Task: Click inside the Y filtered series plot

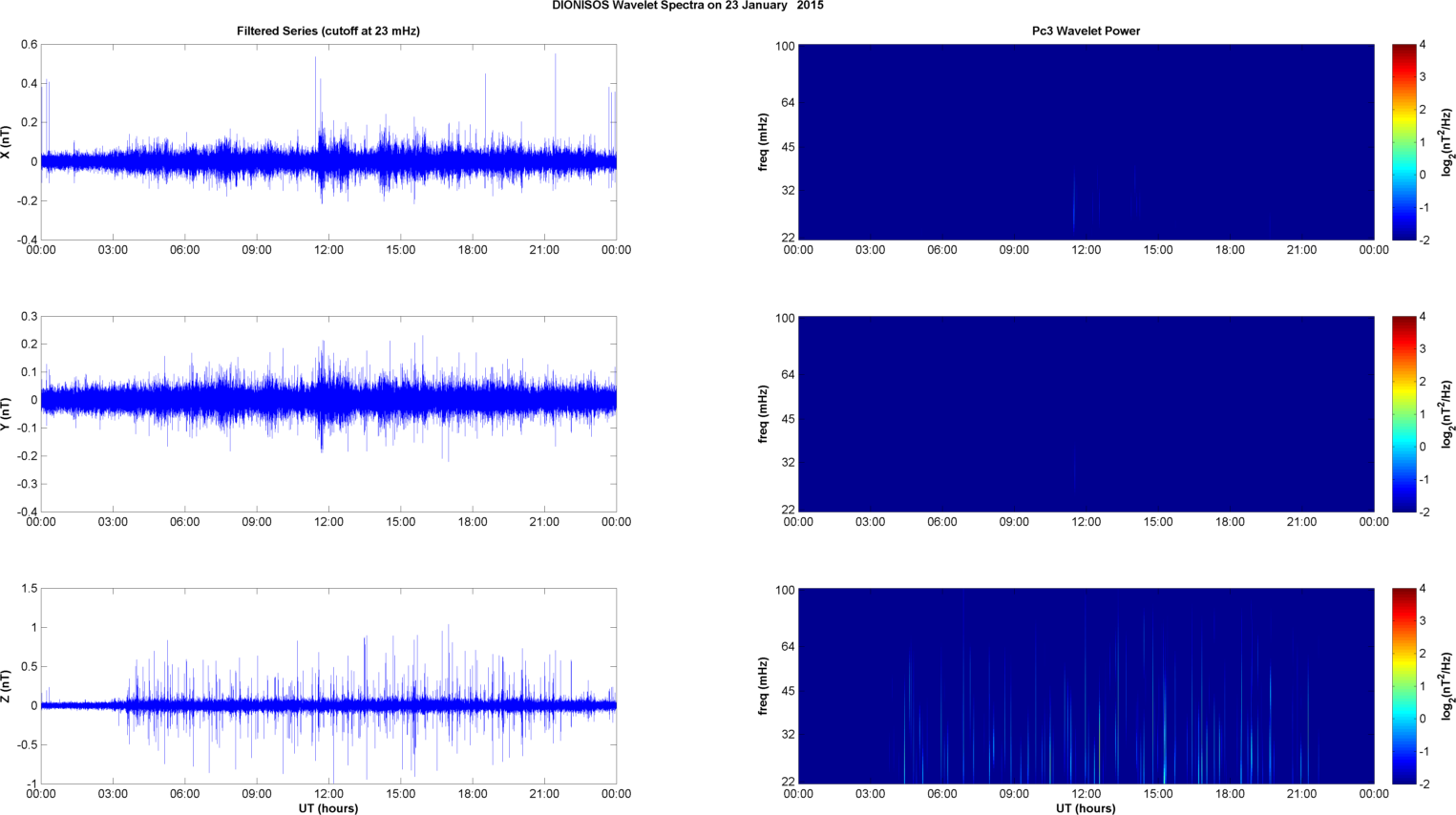Action: tap(328, 414)
